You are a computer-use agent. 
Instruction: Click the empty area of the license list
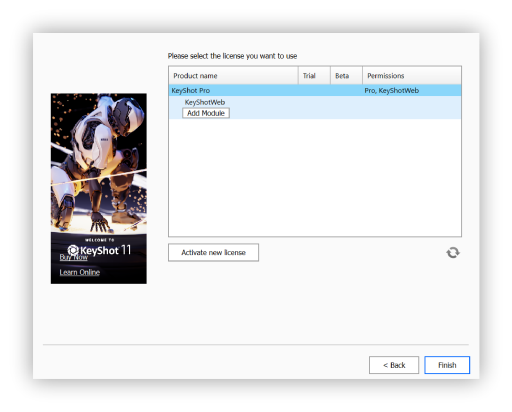tap(315, 177)
